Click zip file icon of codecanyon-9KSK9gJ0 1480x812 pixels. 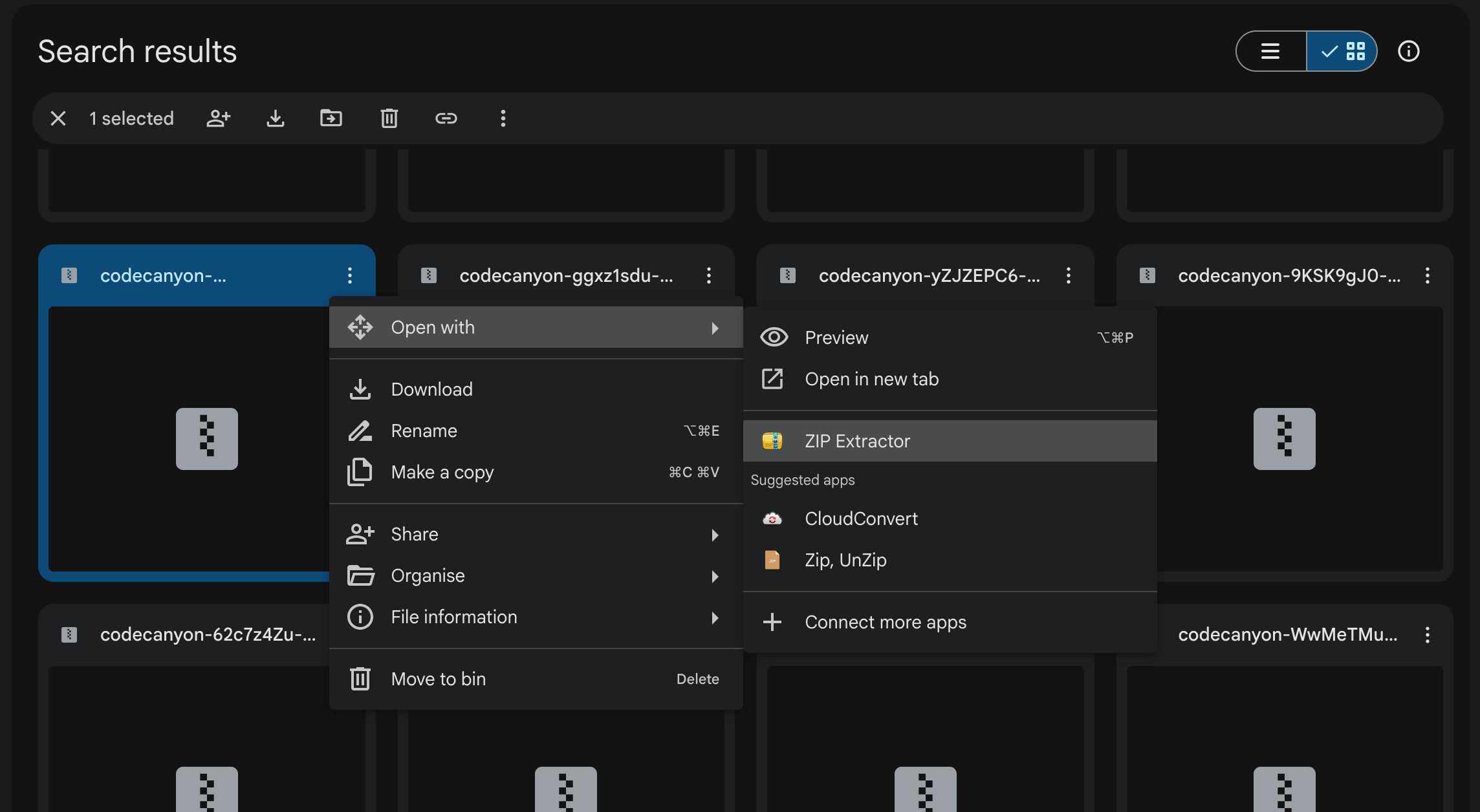click(1148, 275)
